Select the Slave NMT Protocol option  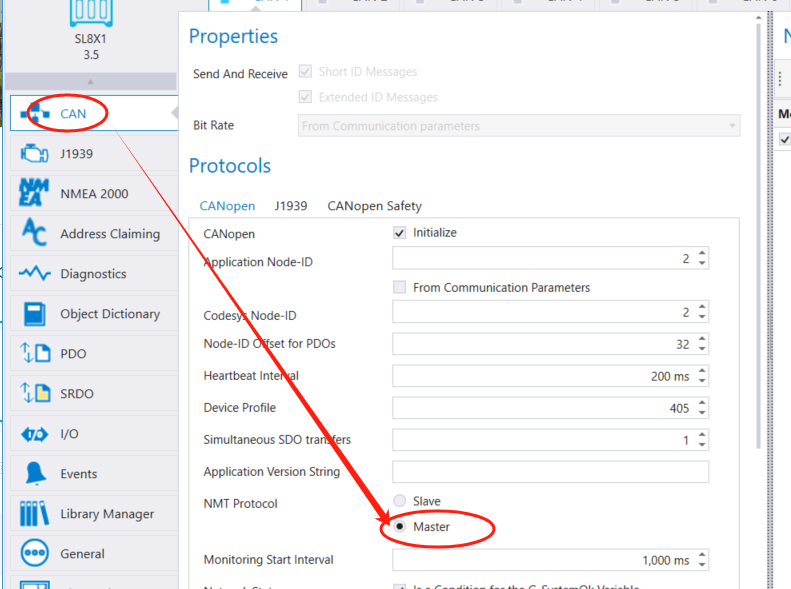coord(400,501)
